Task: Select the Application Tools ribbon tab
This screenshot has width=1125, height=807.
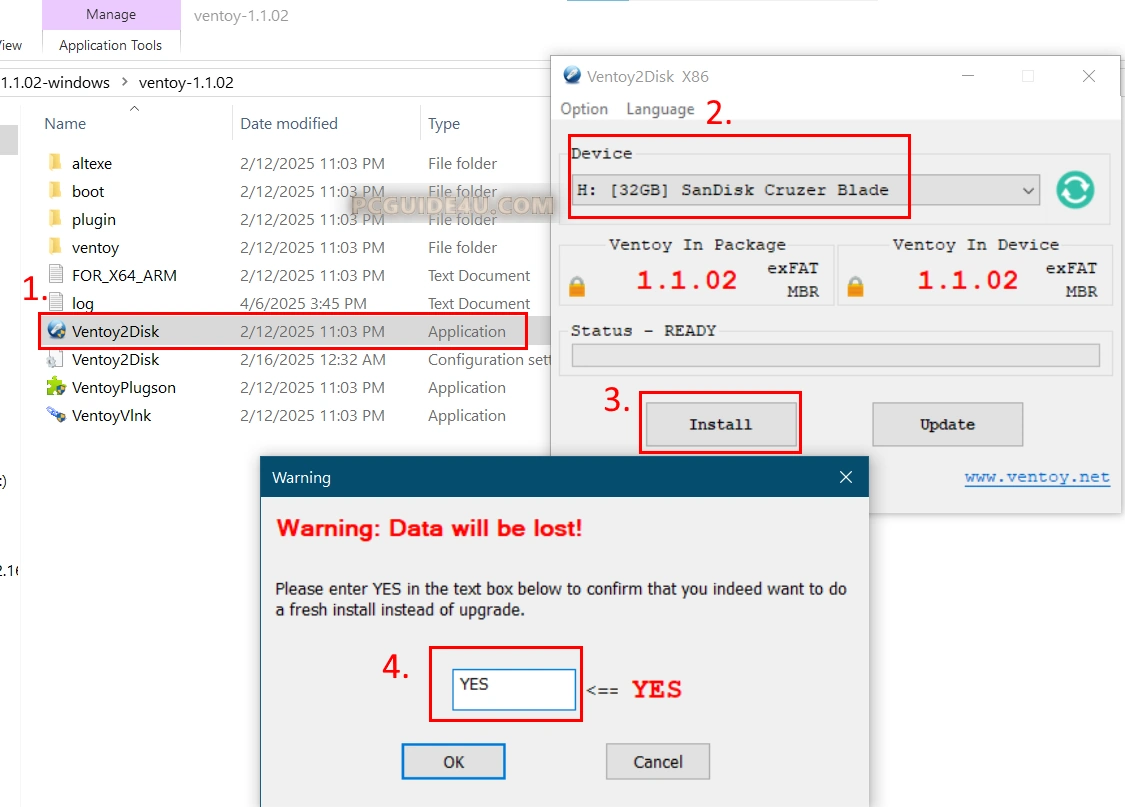Action: coord(110,45)
